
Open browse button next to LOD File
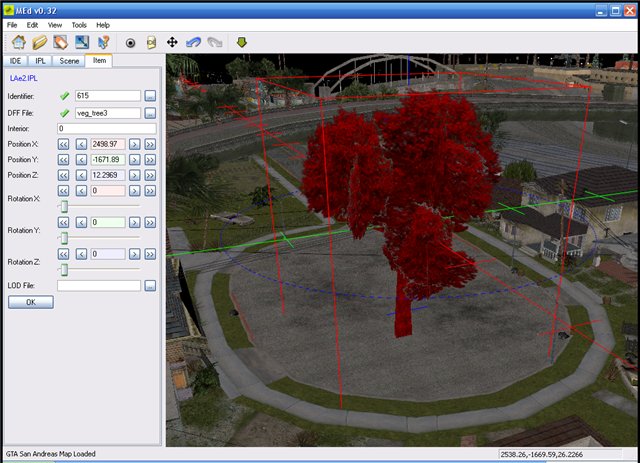[x=150, y=286]
